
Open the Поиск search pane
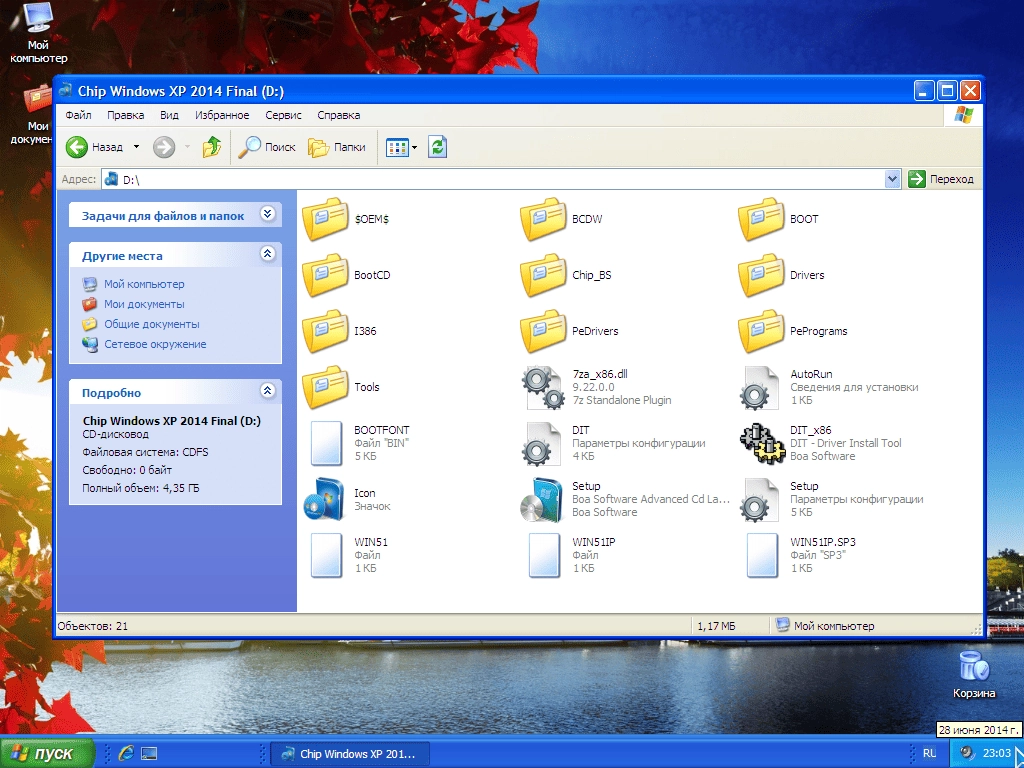(266, 147)
